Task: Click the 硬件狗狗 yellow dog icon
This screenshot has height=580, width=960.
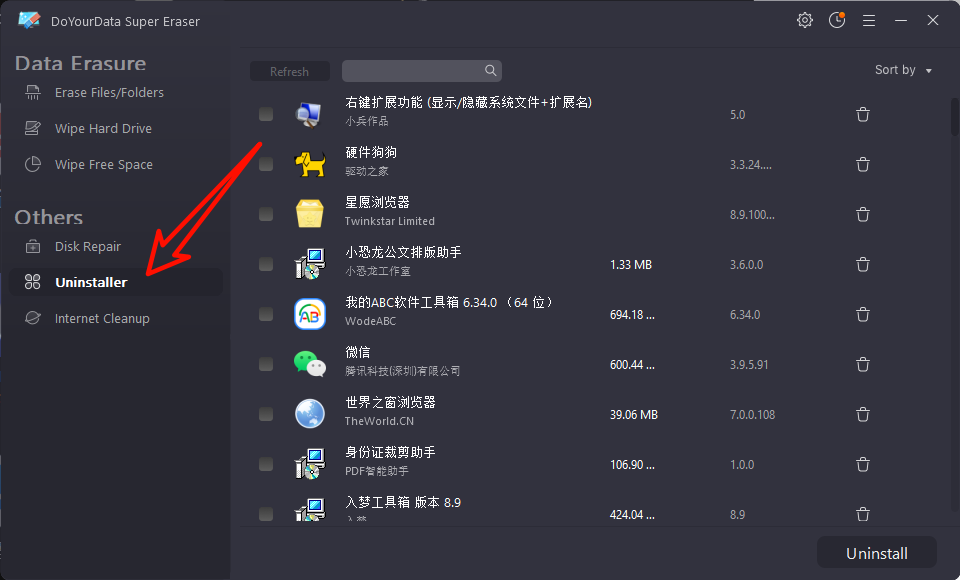Action: click(x=310, y=164)
